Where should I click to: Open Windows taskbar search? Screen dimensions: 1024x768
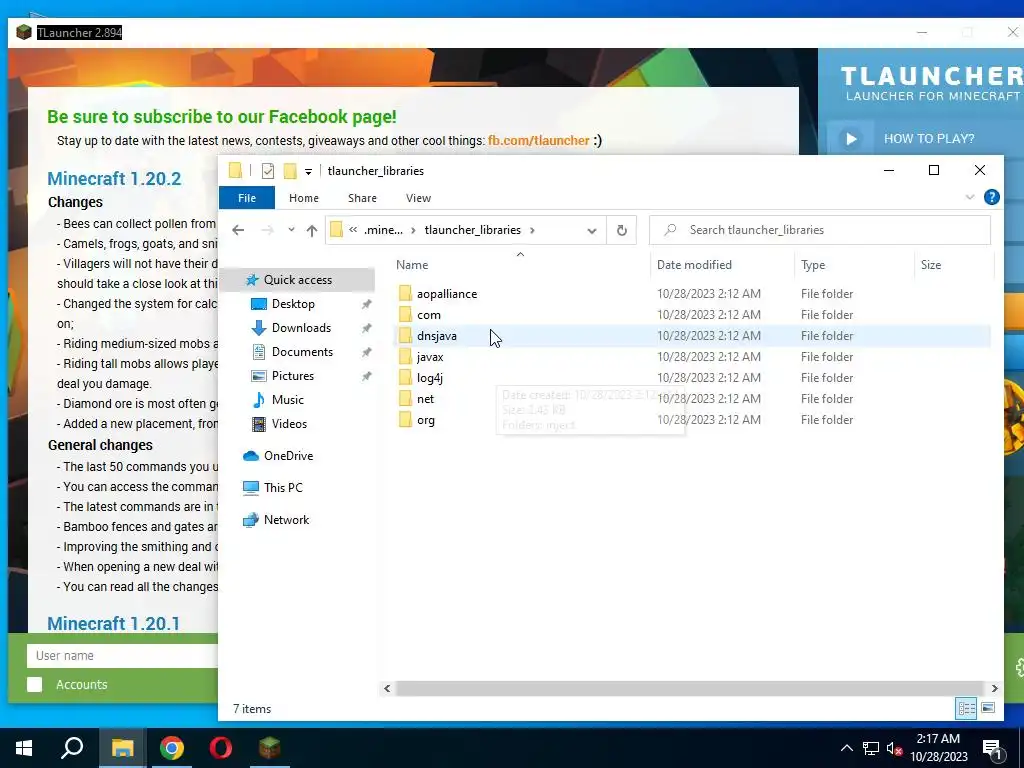point(72,748)
